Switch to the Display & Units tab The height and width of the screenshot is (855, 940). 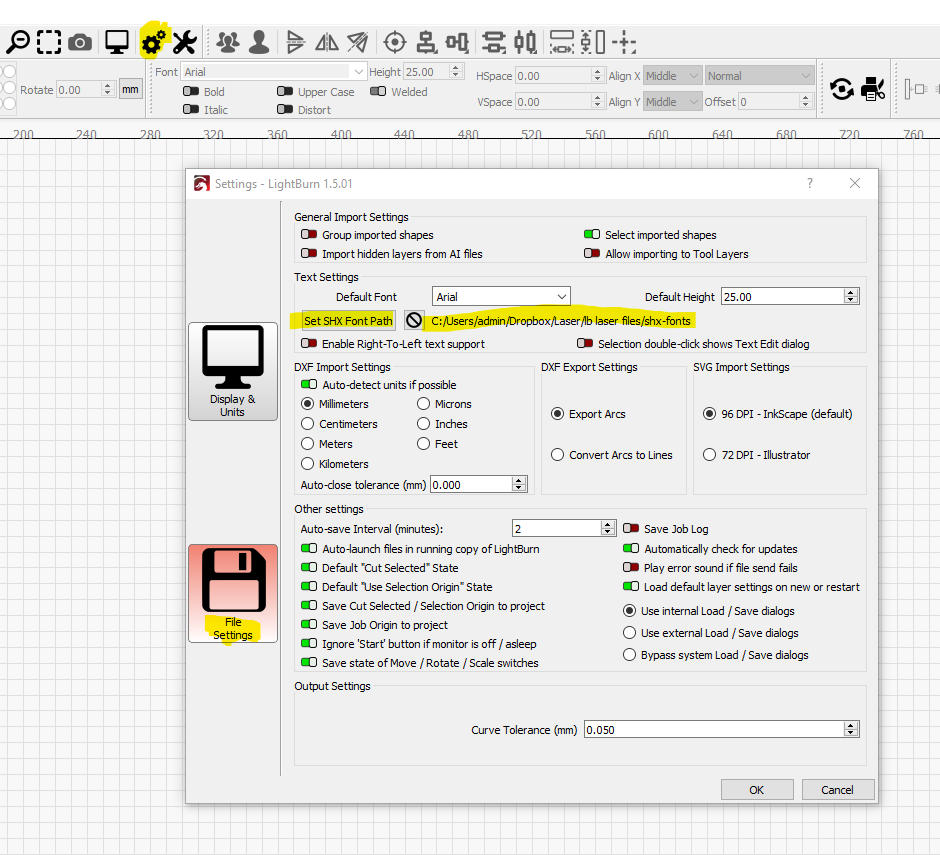coord(233,371)
